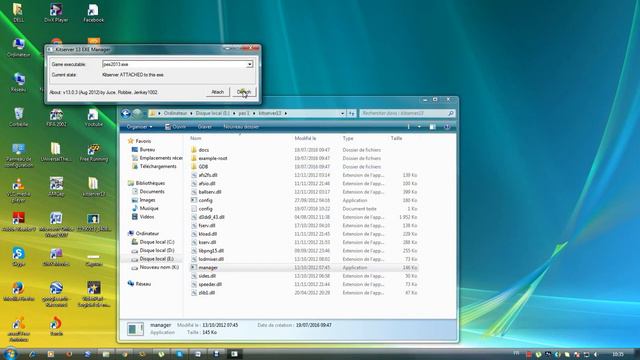
Task: Open the DELL folder desktop icon
Action: click(18, 12)
